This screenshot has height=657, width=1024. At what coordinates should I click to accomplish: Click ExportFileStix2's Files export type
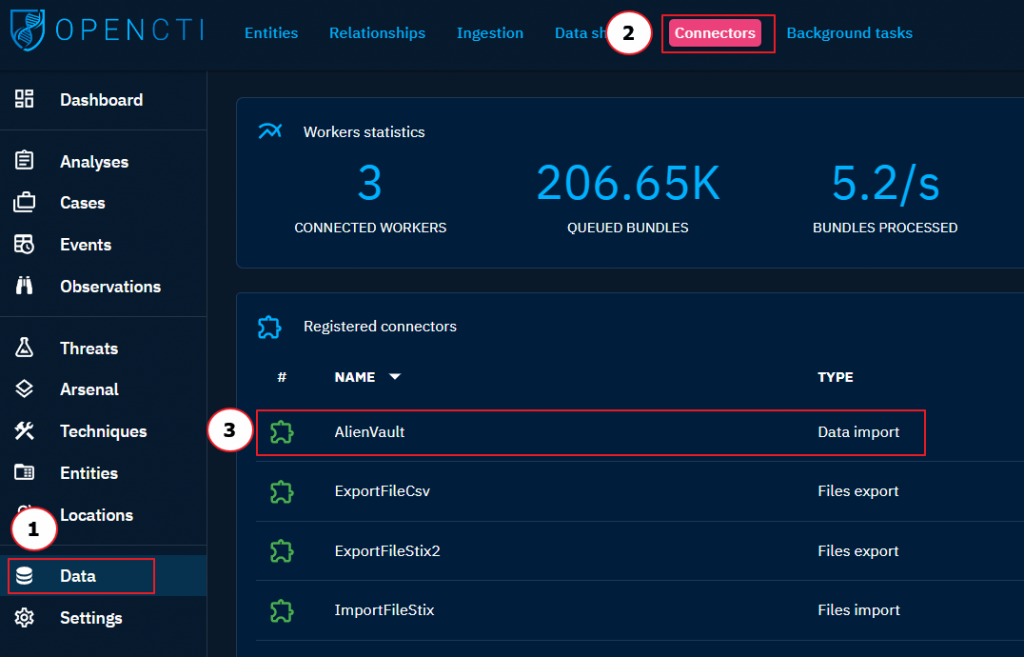pos(858,551)
